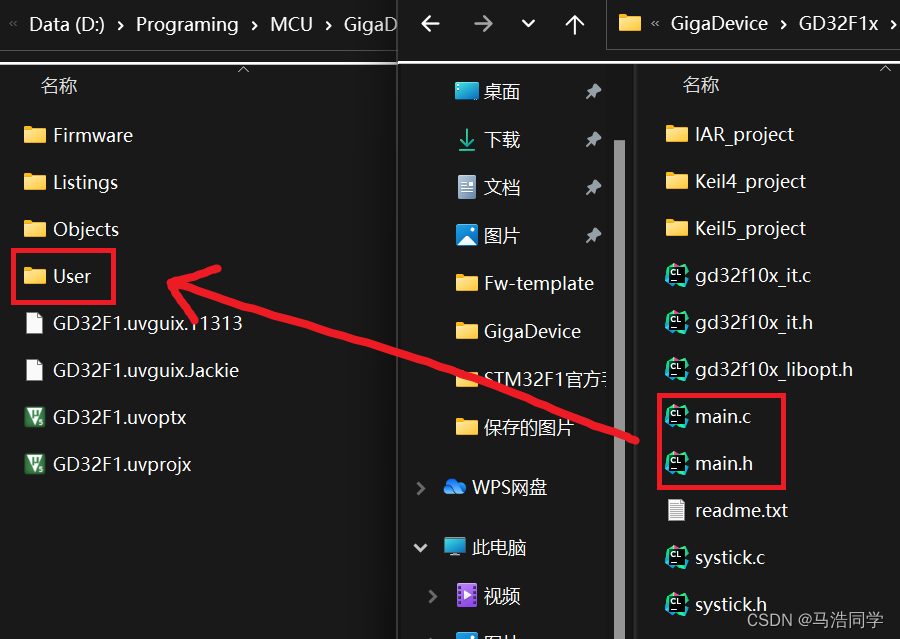Viewport: 900px width, 639px height.
Task: Open GigaDevice folder in navigation pane
Action: [x=518, y=331]
